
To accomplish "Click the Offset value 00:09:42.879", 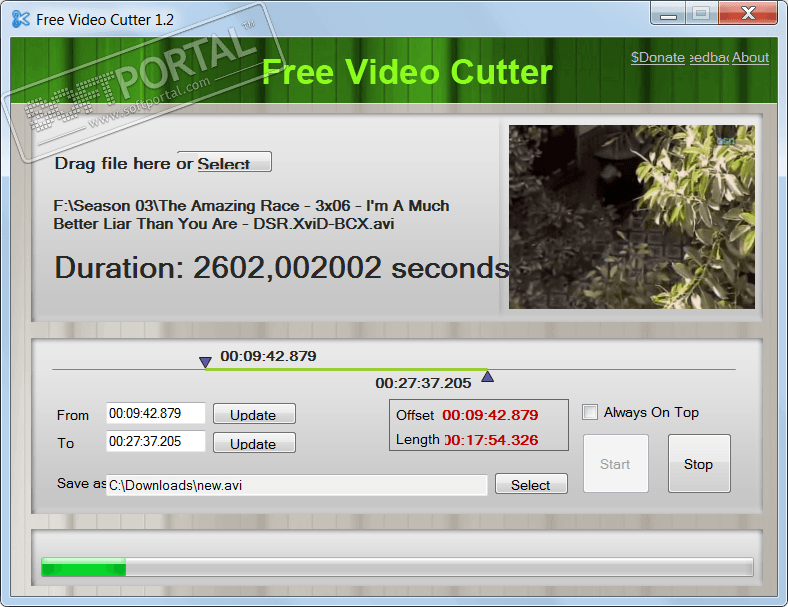I will tap(490, 415).
